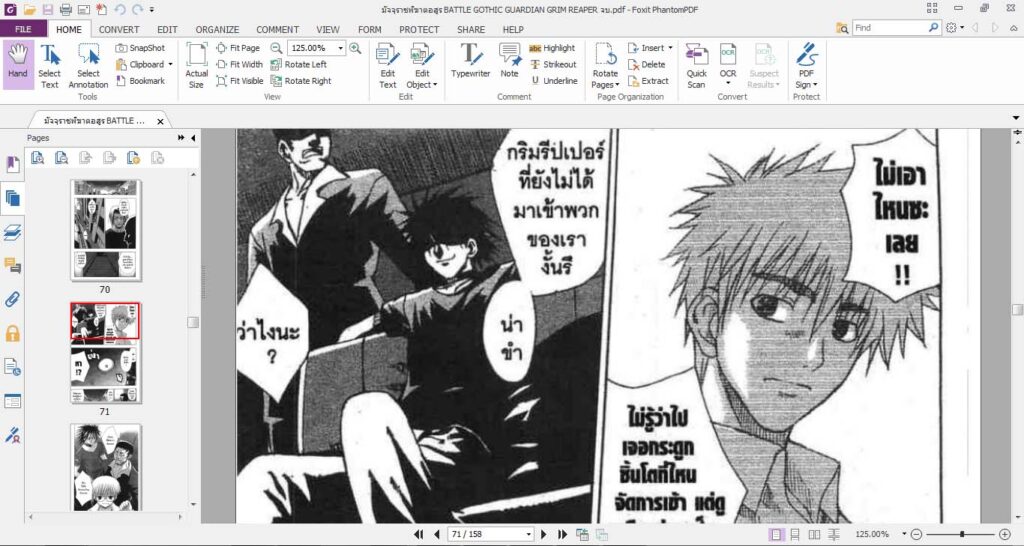Screen dimensions: 1024x546
Task: Choose Fit Page view
Action: (x=238, y=48)
